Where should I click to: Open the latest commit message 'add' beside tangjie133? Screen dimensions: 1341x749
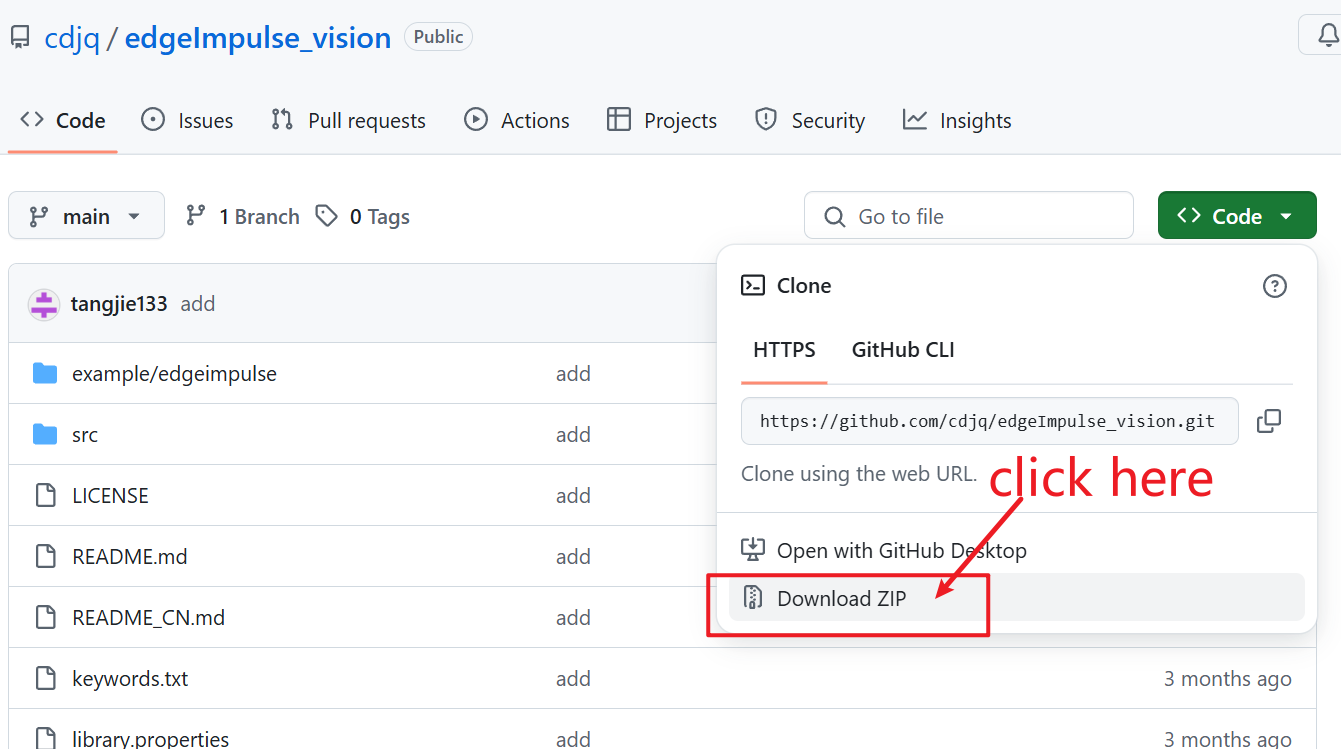coord(198,304)
